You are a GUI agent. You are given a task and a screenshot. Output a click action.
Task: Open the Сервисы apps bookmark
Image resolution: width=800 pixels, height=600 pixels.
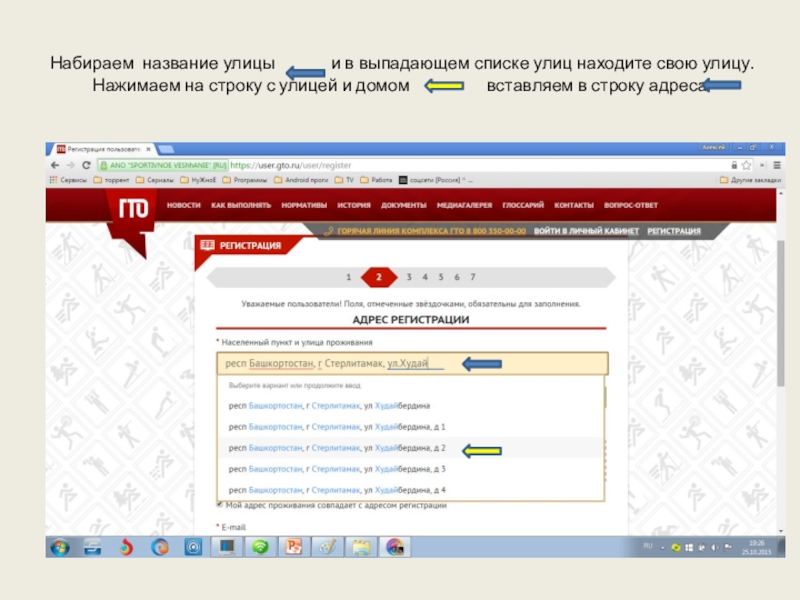pyautogui.click(x=68, y=180)
